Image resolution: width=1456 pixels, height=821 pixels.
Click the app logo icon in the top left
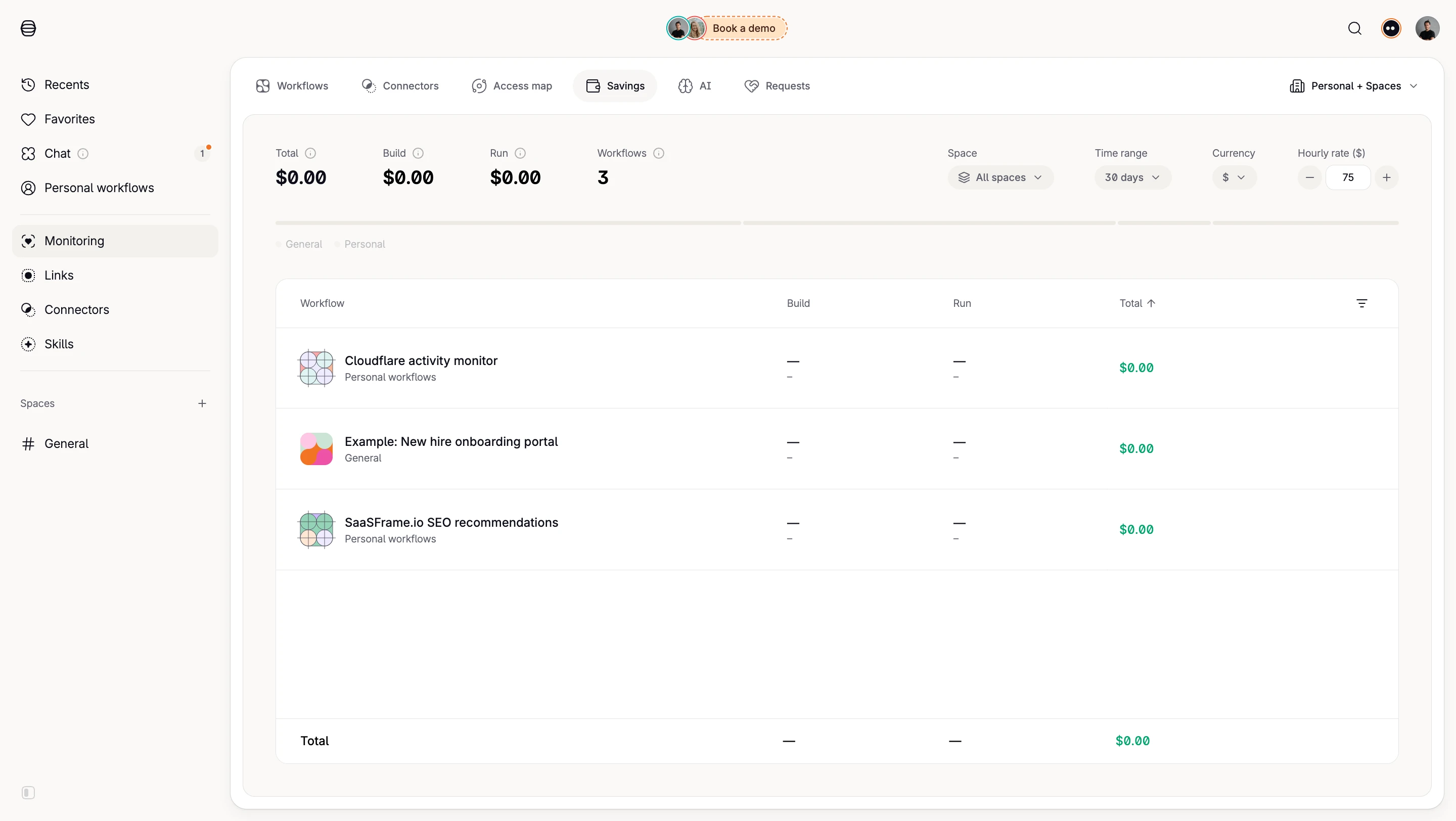pyautogui.click(x=28, y=28)
